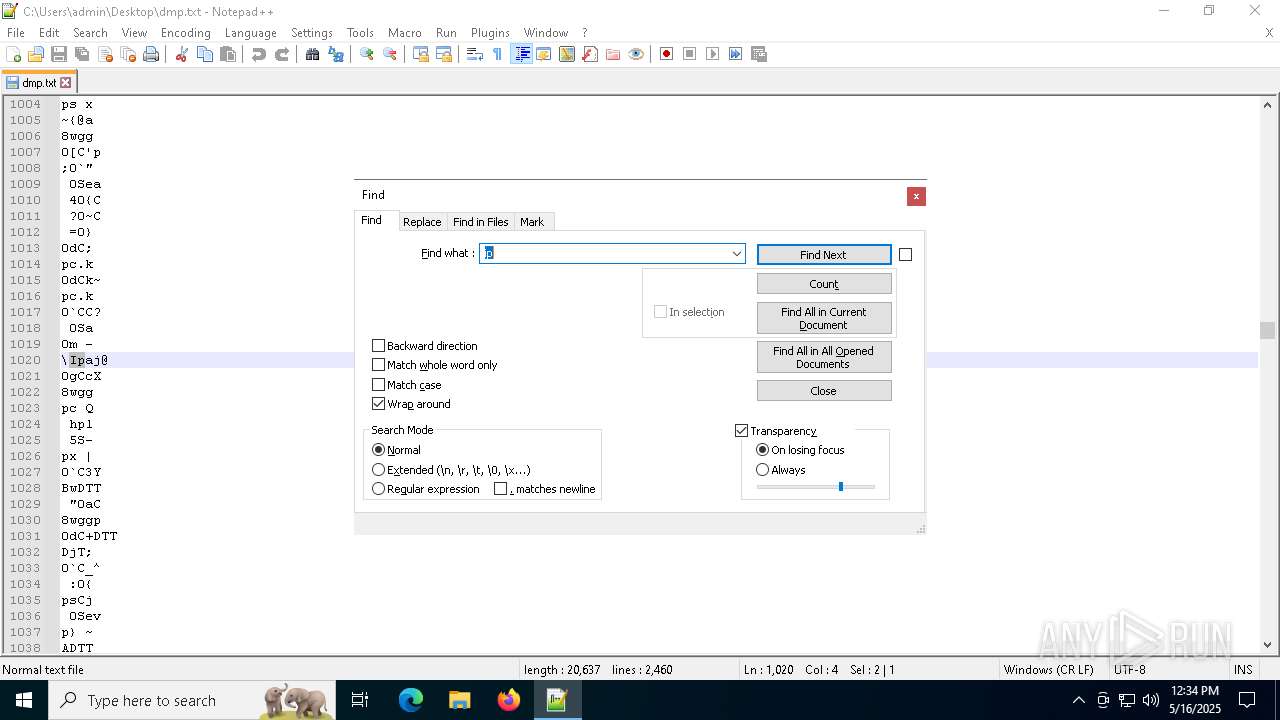The width and height of the screenshot is (1280, 720).
Task: Toggle the indent guide toolbar icon
Action: coord(521,54)
